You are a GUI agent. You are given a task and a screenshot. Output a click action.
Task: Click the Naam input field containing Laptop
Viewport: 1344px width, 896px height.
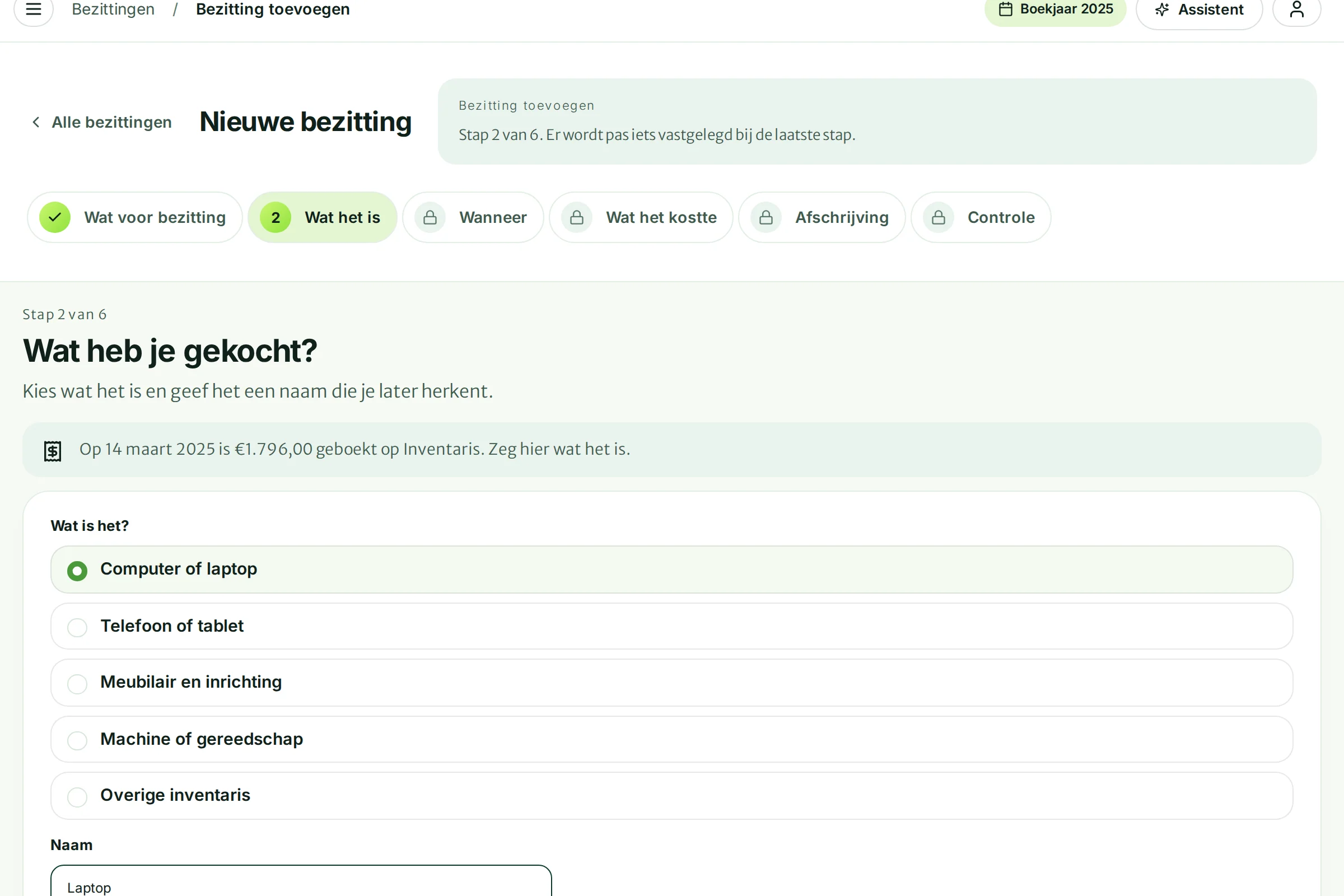click(301, 880)
